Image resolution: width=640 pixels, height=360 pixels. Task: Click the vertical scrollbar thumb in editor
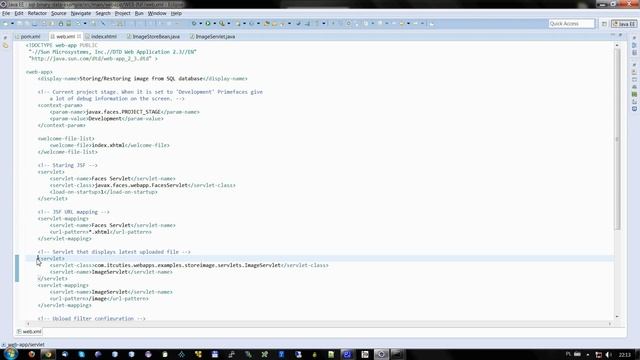(x=617, y=139)
